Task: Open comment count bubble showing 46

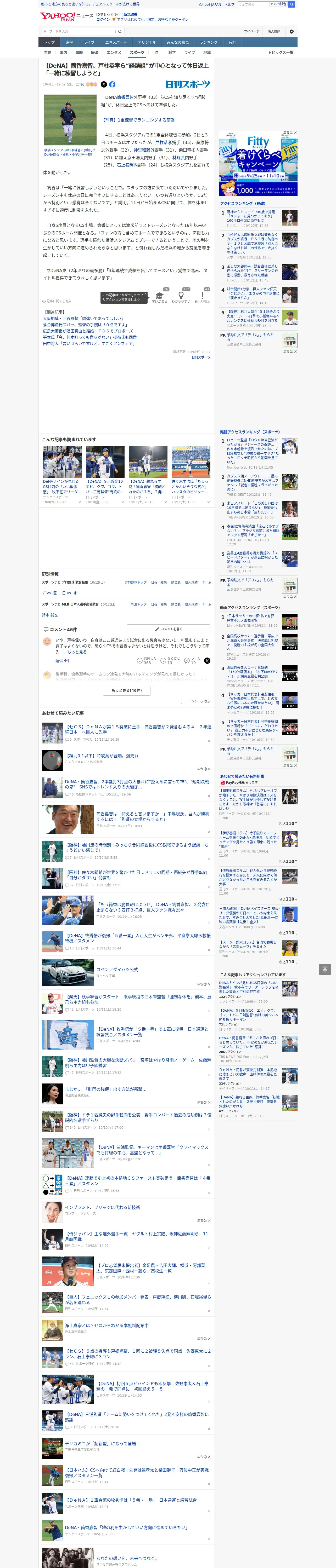Action: pyautogui.click(x=80, y=85)
